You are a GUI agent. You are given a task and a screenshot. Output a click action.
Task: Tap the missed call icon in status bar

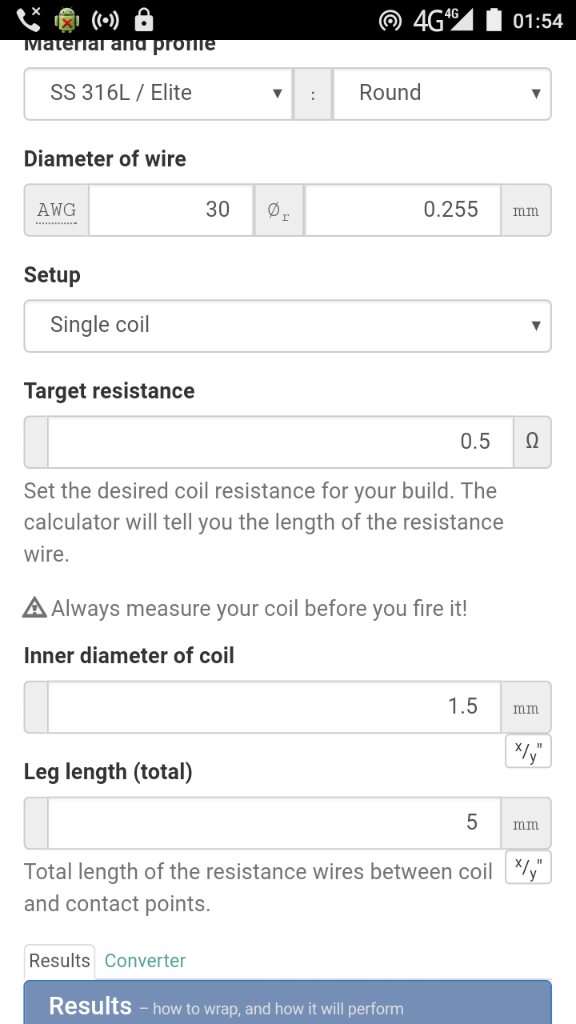pos(29,20)
